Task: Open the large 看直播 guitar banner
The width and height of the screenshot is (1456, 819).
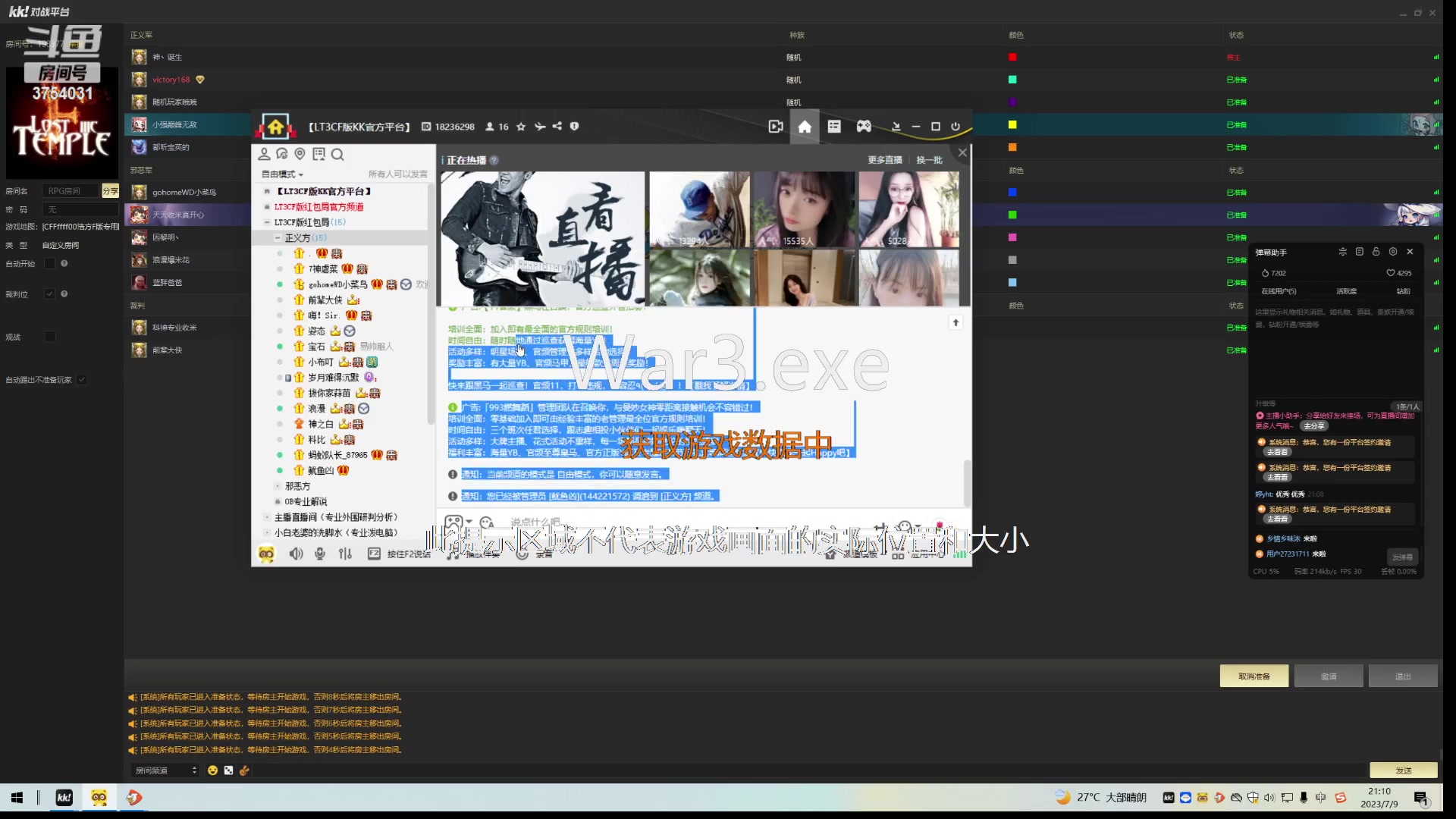Action: coord(543,239)
